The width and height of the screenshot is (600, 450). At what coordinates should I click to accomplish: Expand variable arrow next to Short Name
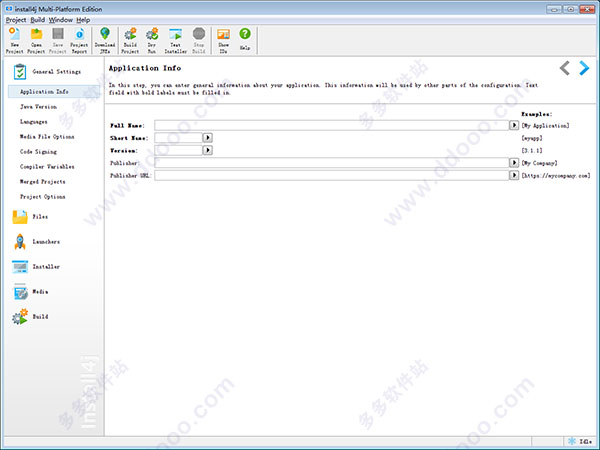(207, 138)
